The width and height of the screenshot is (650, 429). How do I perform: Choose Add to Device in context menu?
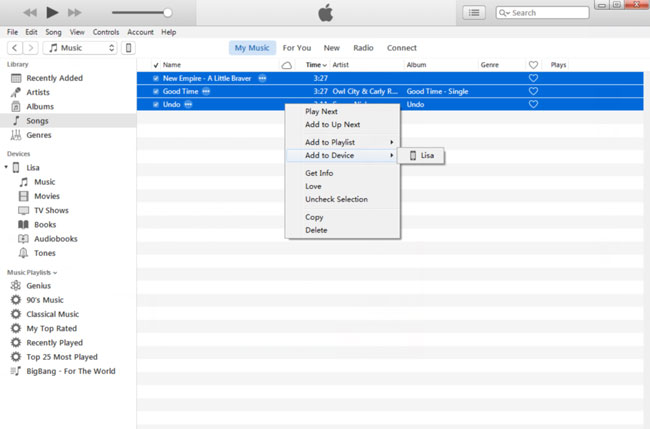342,155
